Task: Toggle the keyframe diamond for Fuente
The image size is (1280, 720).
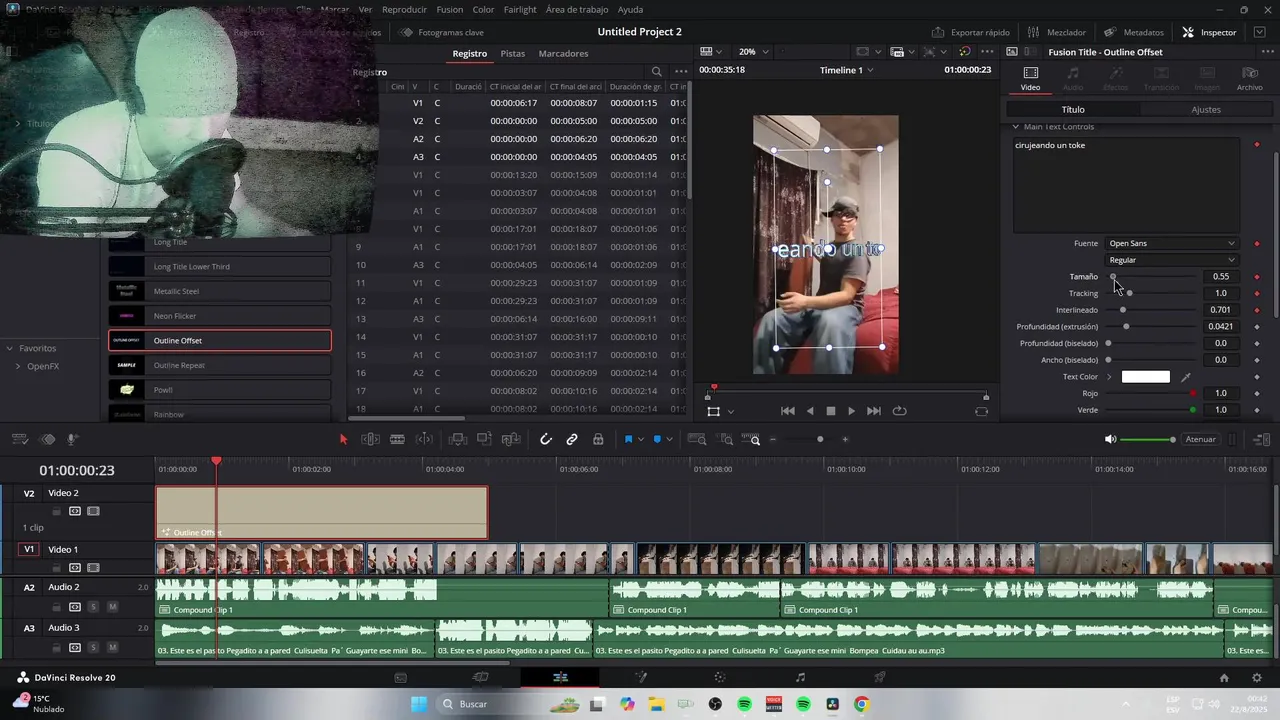Action: click(1257, 243)
